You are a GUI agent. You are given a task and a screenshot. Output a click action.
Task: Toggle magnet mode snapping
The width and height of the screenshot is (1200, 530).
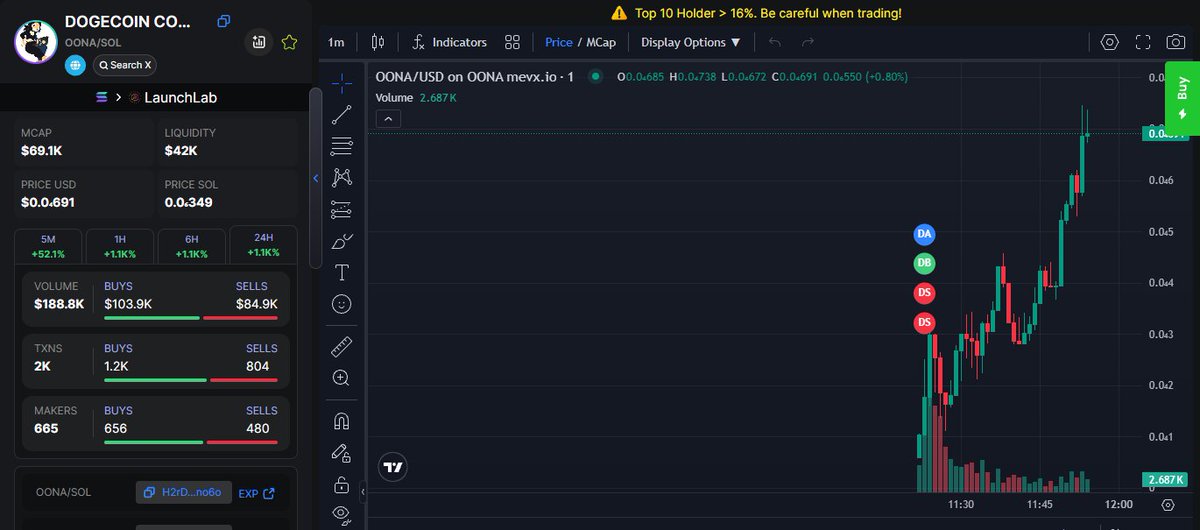[342, 421]
